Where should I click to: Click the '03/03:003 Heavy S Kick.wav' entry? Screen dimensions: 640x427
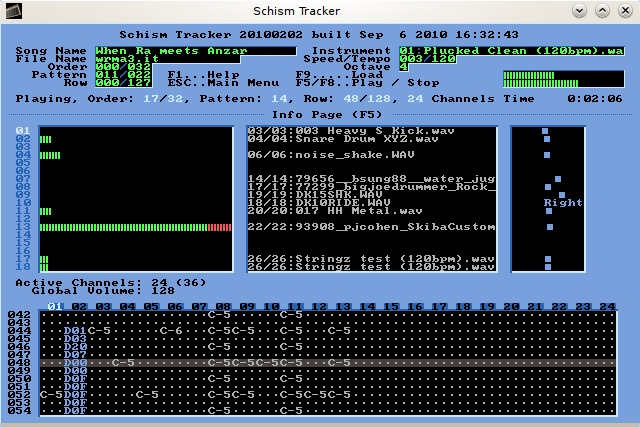[351, 131]
